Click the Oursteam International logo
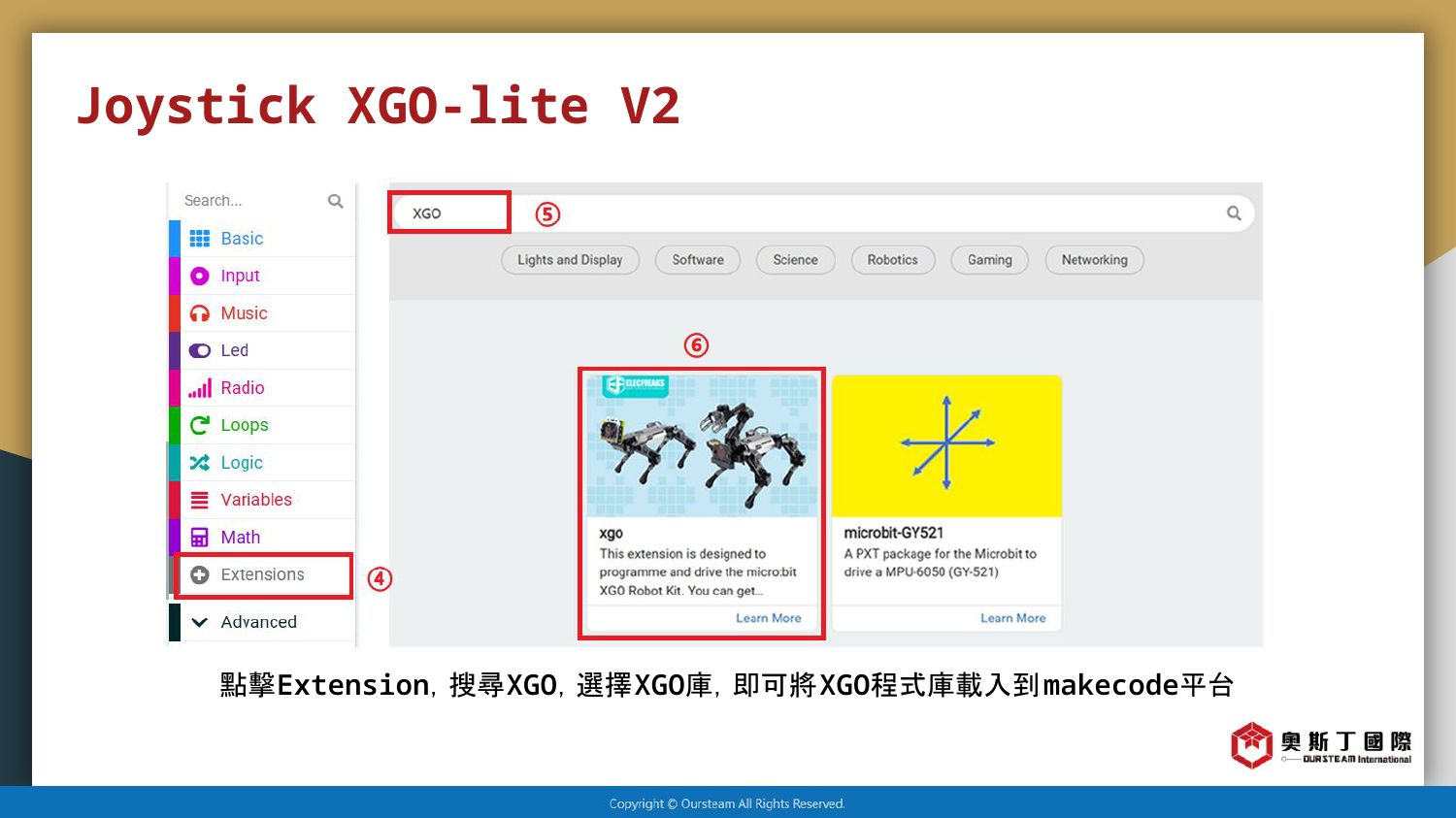Screen dimensions: 1456x818 (x=1321, y=745)
